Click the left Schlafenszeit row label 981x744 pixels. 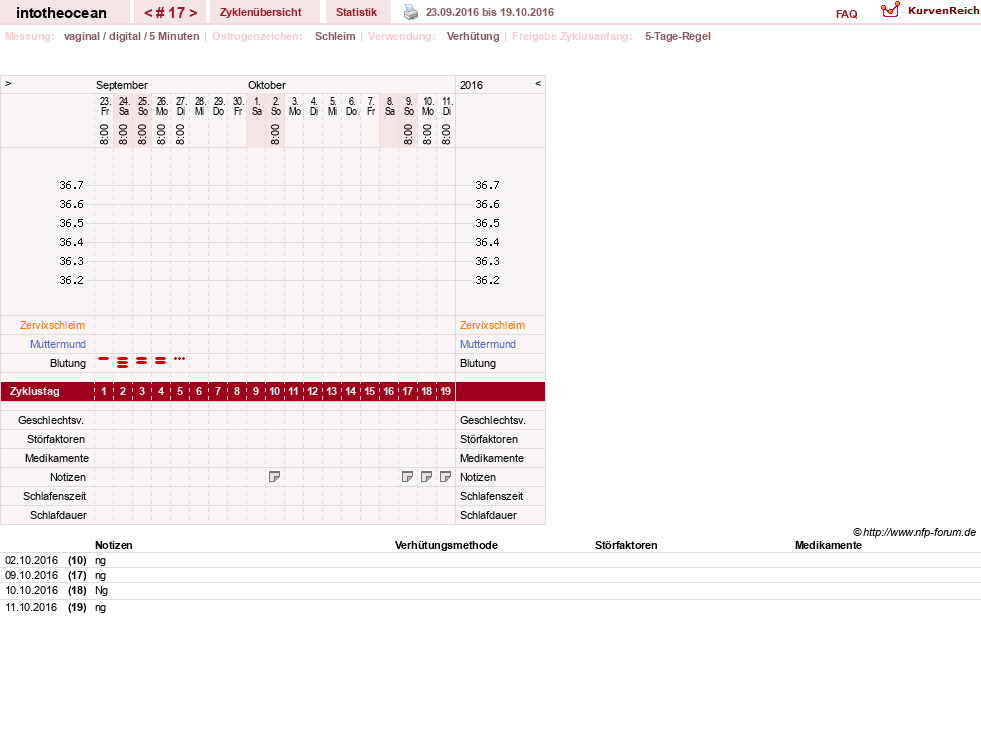point(54,496)
